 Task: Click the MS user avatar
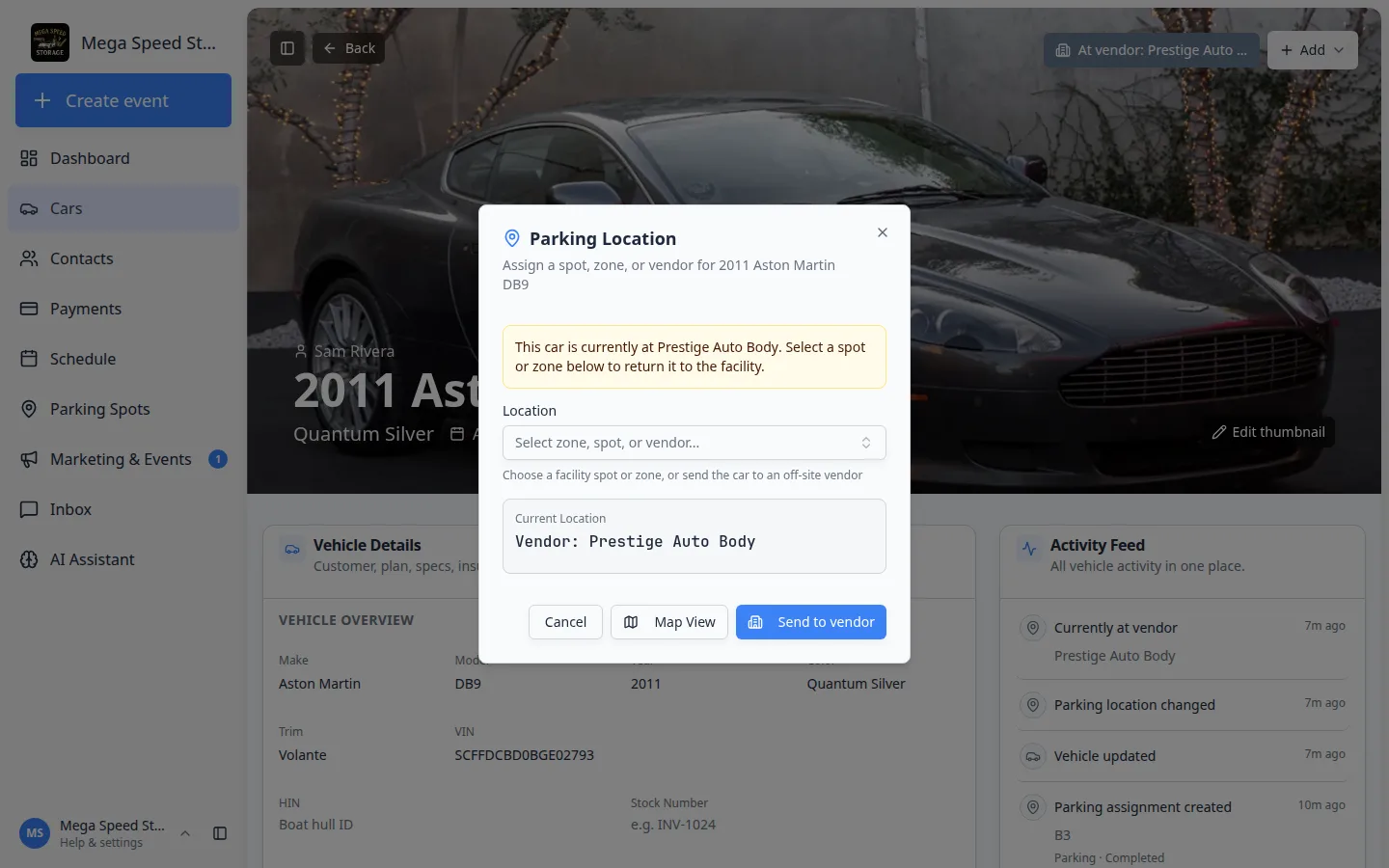pyautogui.click(x=35, y=833)
